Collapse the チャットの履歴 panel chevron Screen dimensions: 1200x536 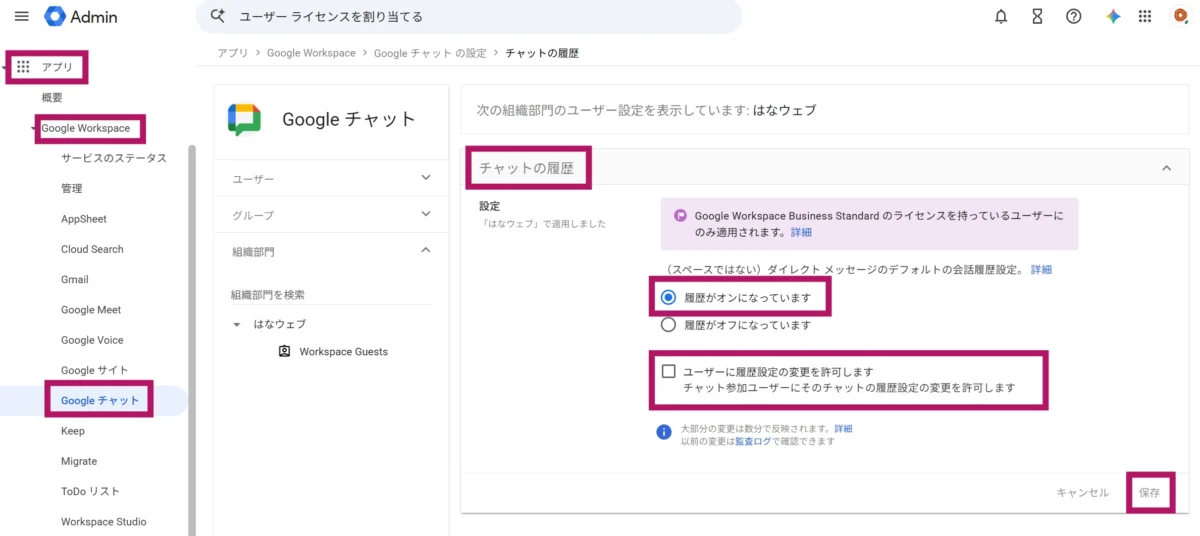(x=1166, y=168)
